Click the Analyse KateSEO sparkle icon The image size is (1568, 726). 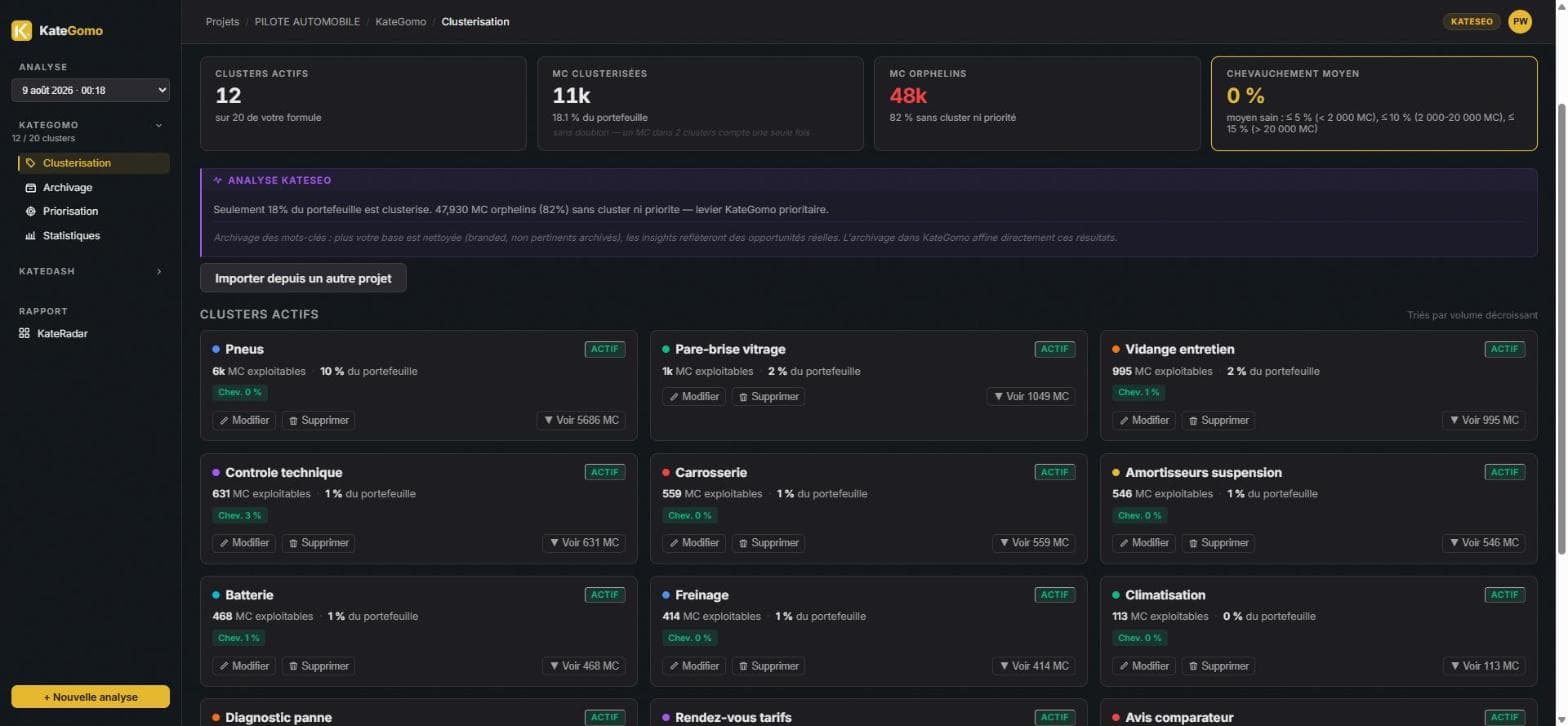click(x=218, y=181)
